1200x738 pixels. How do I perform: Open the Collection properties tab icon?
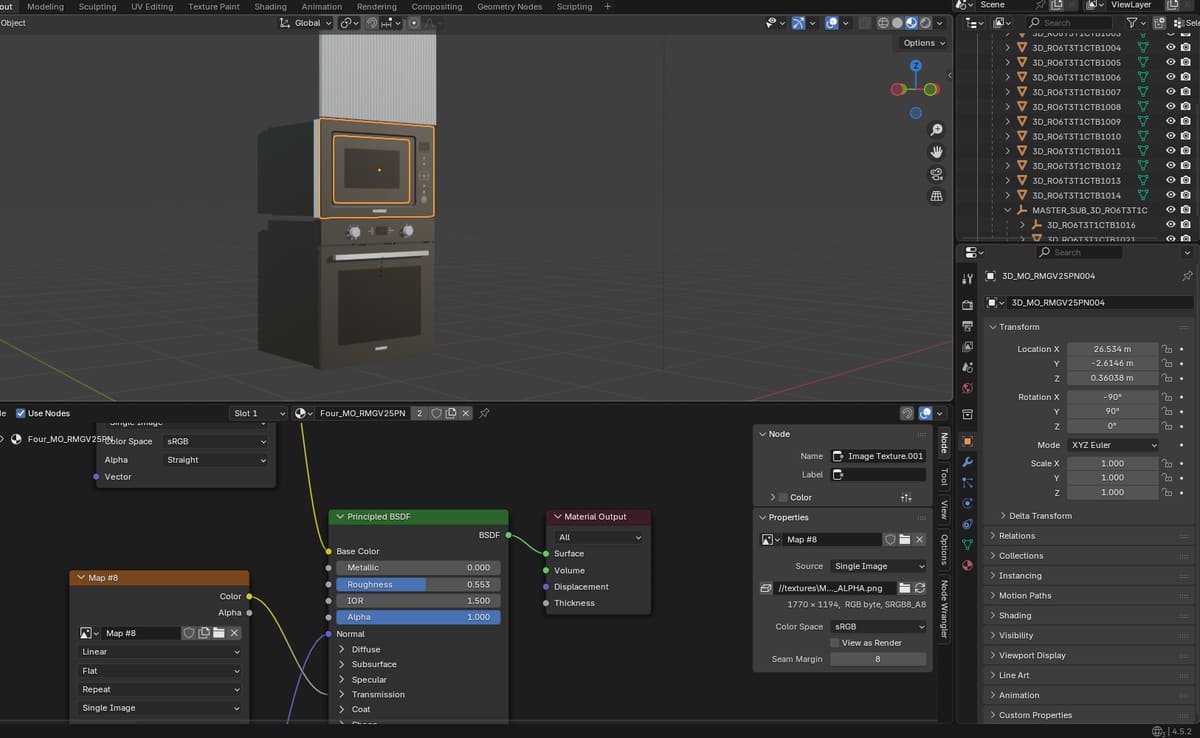click(x=967, y=414)
